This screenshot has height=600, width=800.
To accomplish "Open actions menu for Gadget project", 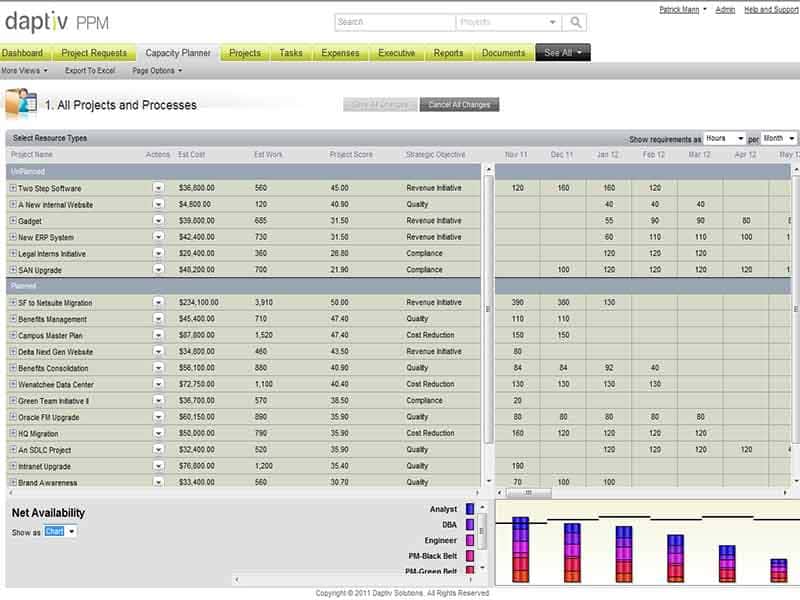I will coord(158,221).
